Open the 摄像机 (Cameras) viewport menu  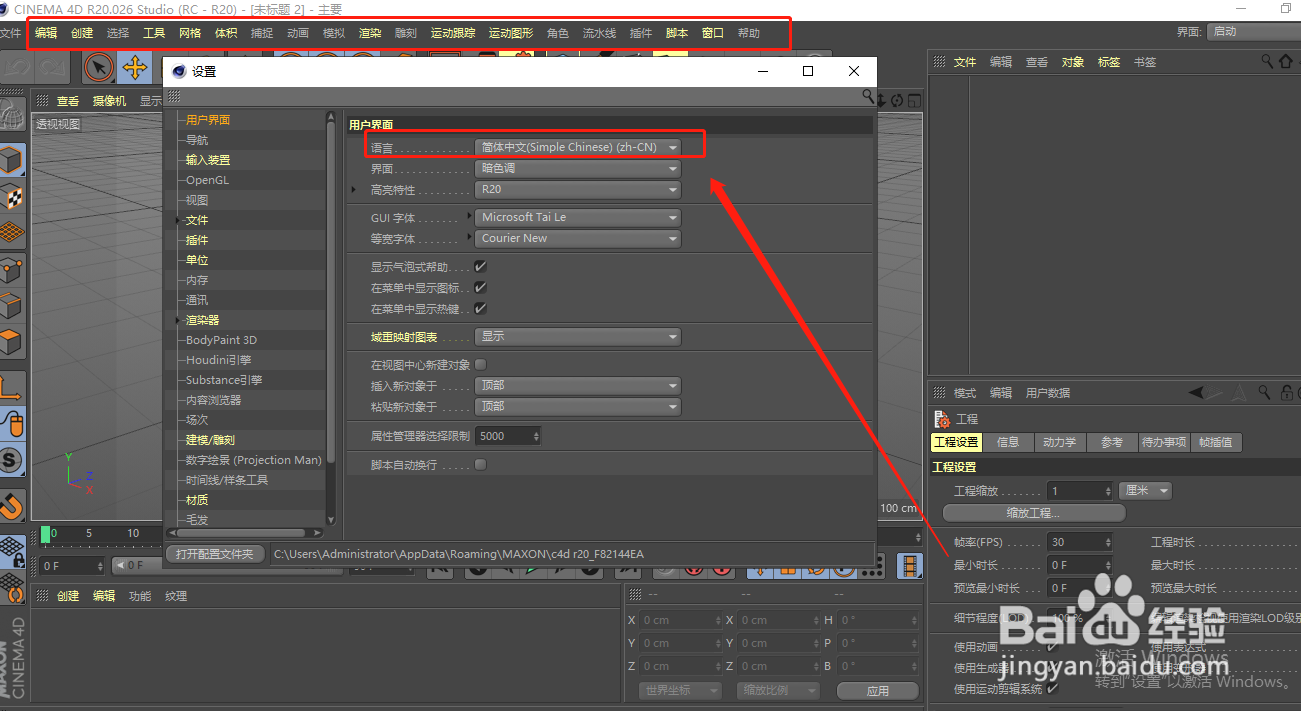(x=109, y=101)
